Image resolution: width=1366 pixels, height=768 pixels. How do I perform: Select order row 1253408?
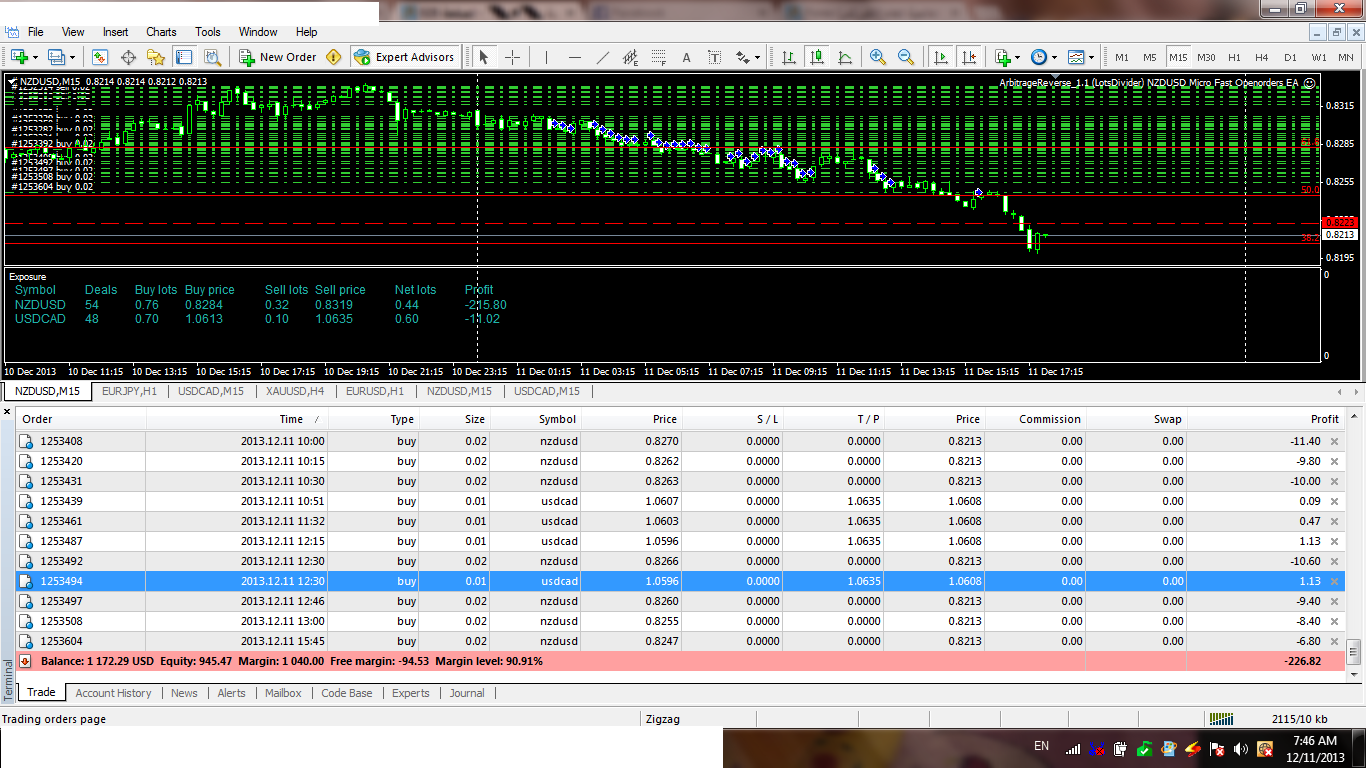pos(680,441)
